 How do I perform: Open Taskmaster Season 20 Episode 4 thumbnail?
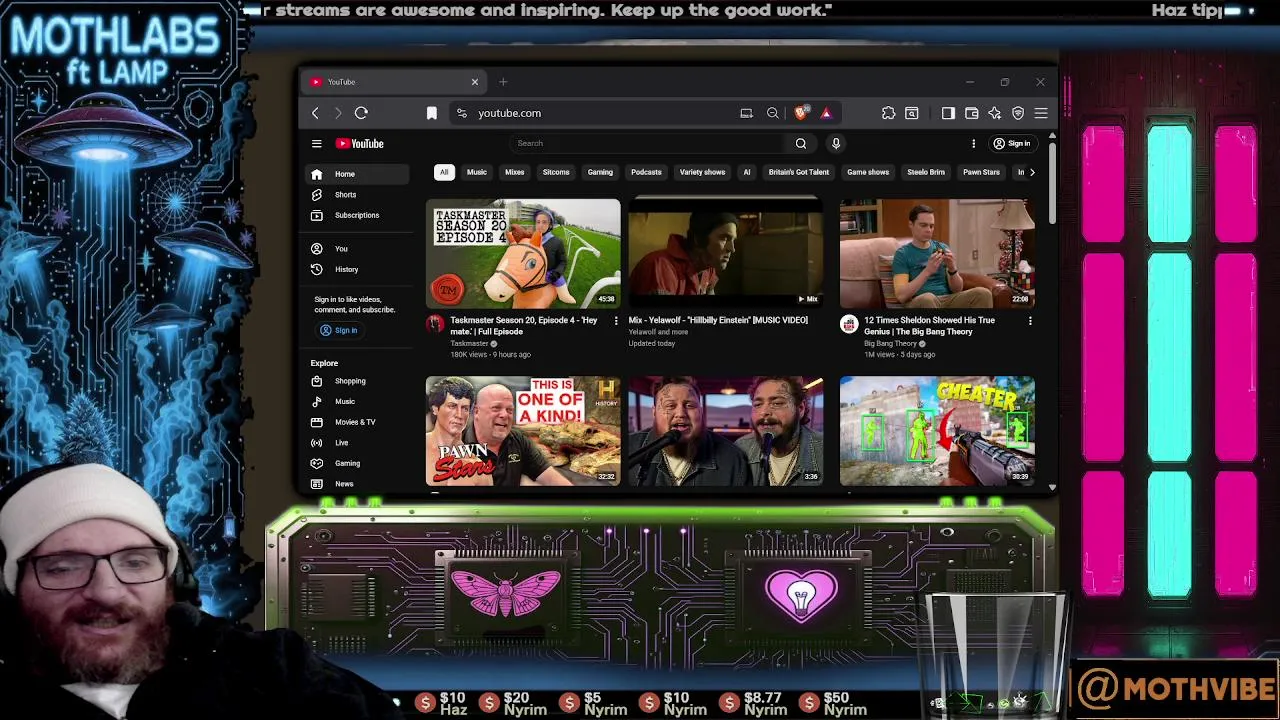(x=523, y=253)
